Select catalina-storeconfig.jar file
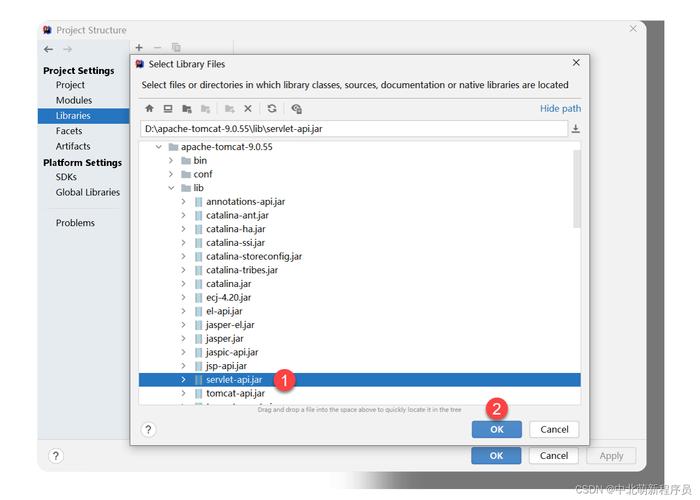This screenshot has height=500, width=700. (x=254, y=256)
